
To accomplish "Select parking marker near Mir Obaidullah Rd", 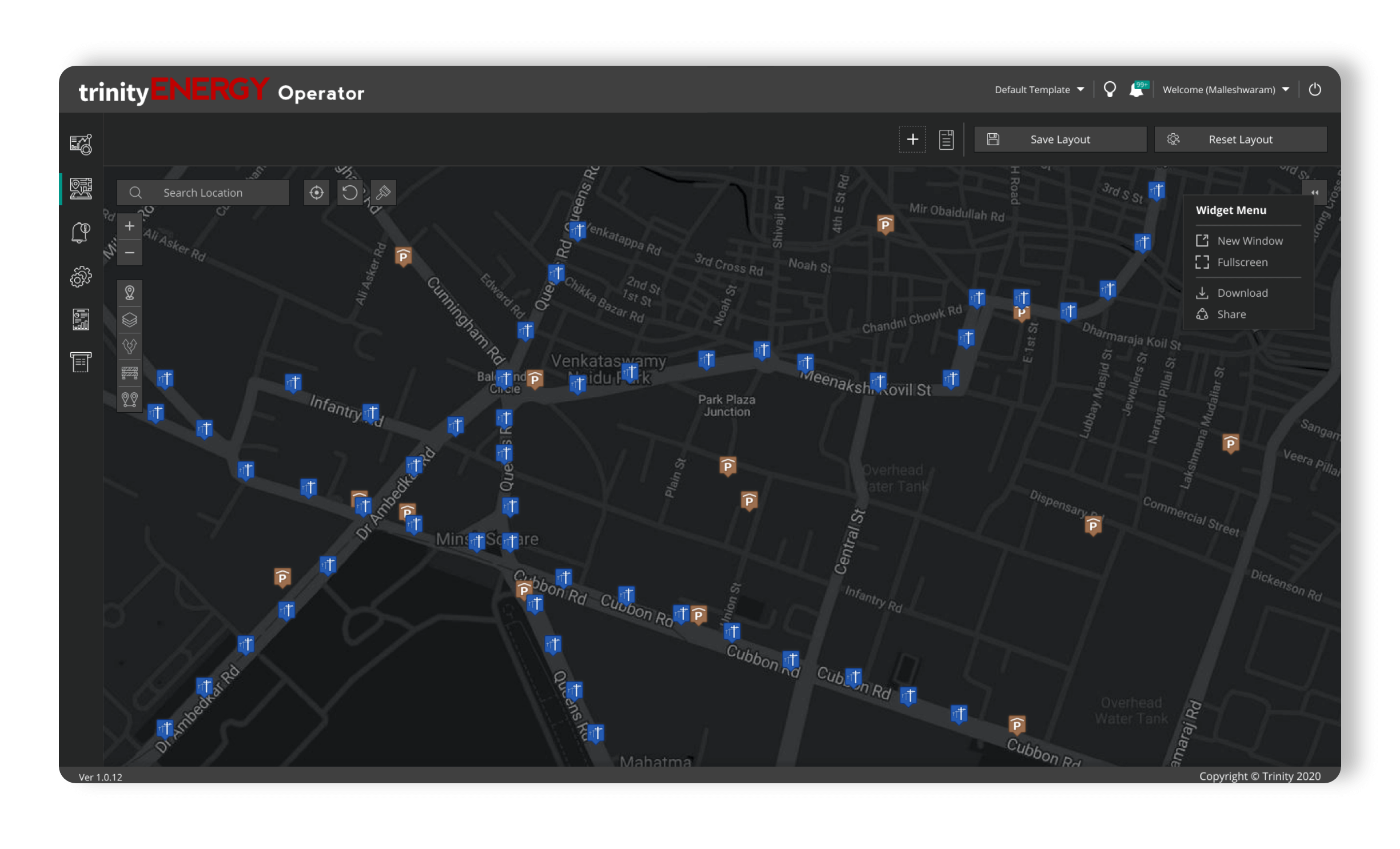I will pos(885,225).
